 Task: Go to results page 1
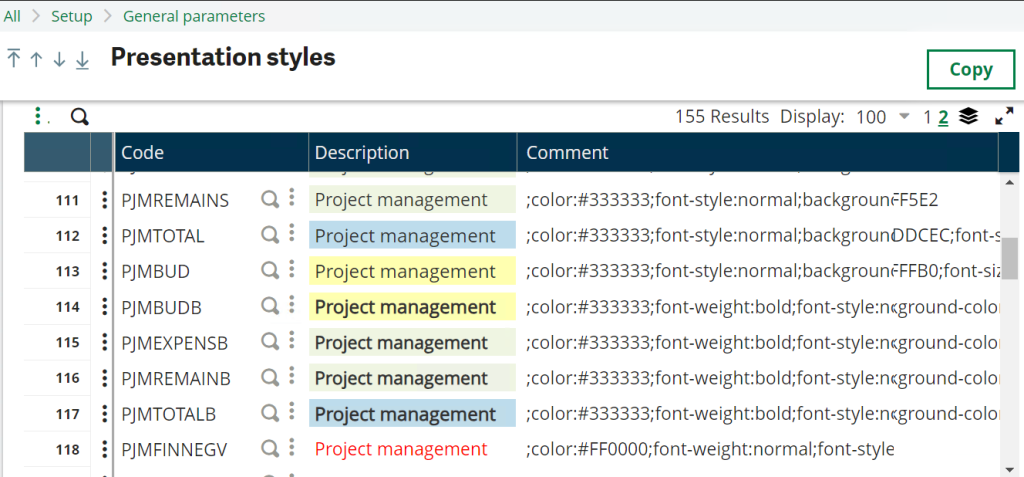tap(928, 117)
